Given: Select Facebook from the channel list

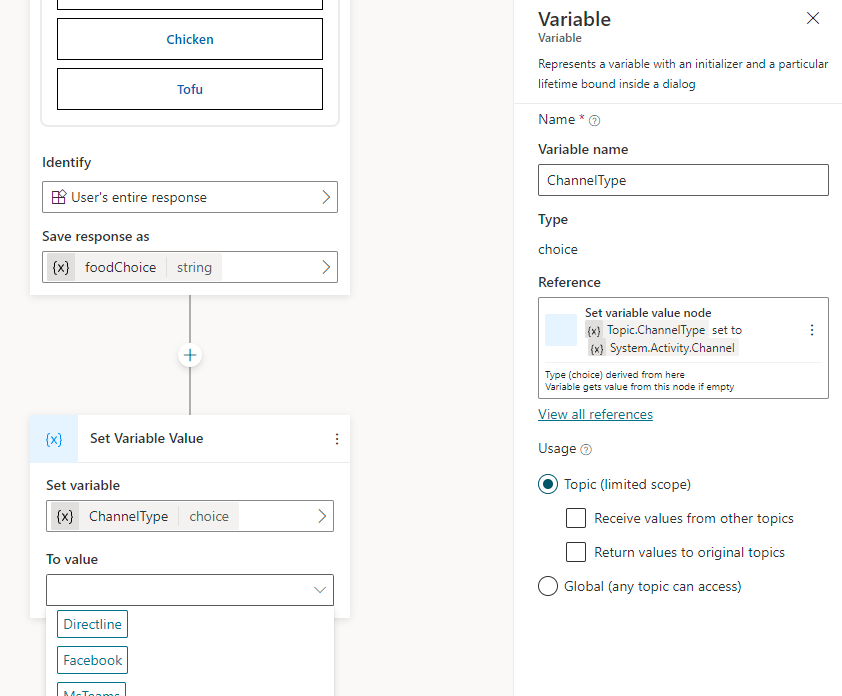Looking at the screenshot, I should pos(92,660).
